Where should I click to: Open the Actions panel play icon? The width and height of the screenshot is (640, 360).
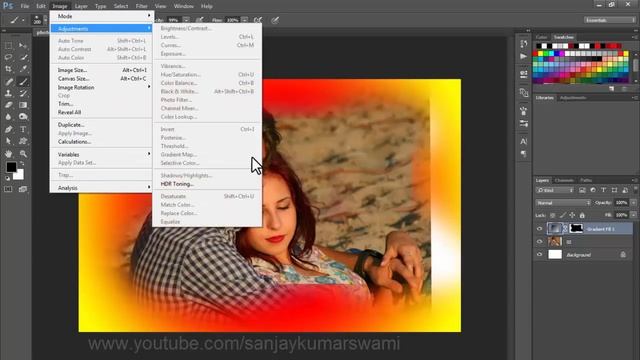(524, 56)
